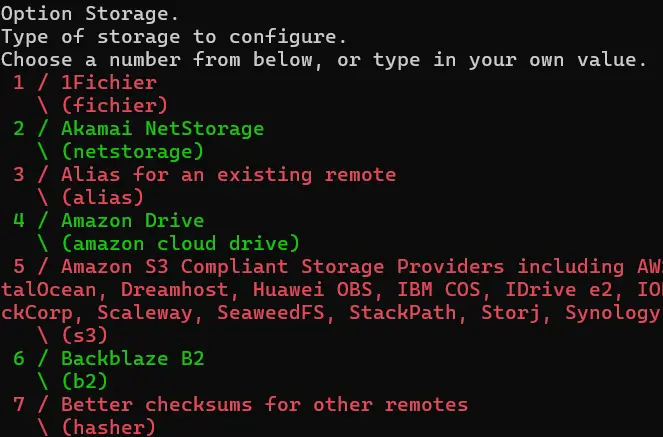Viewport: 663px width, 437px height.
Task: Select "Better checksums for other remotes" entry
Action: (264, 405)
